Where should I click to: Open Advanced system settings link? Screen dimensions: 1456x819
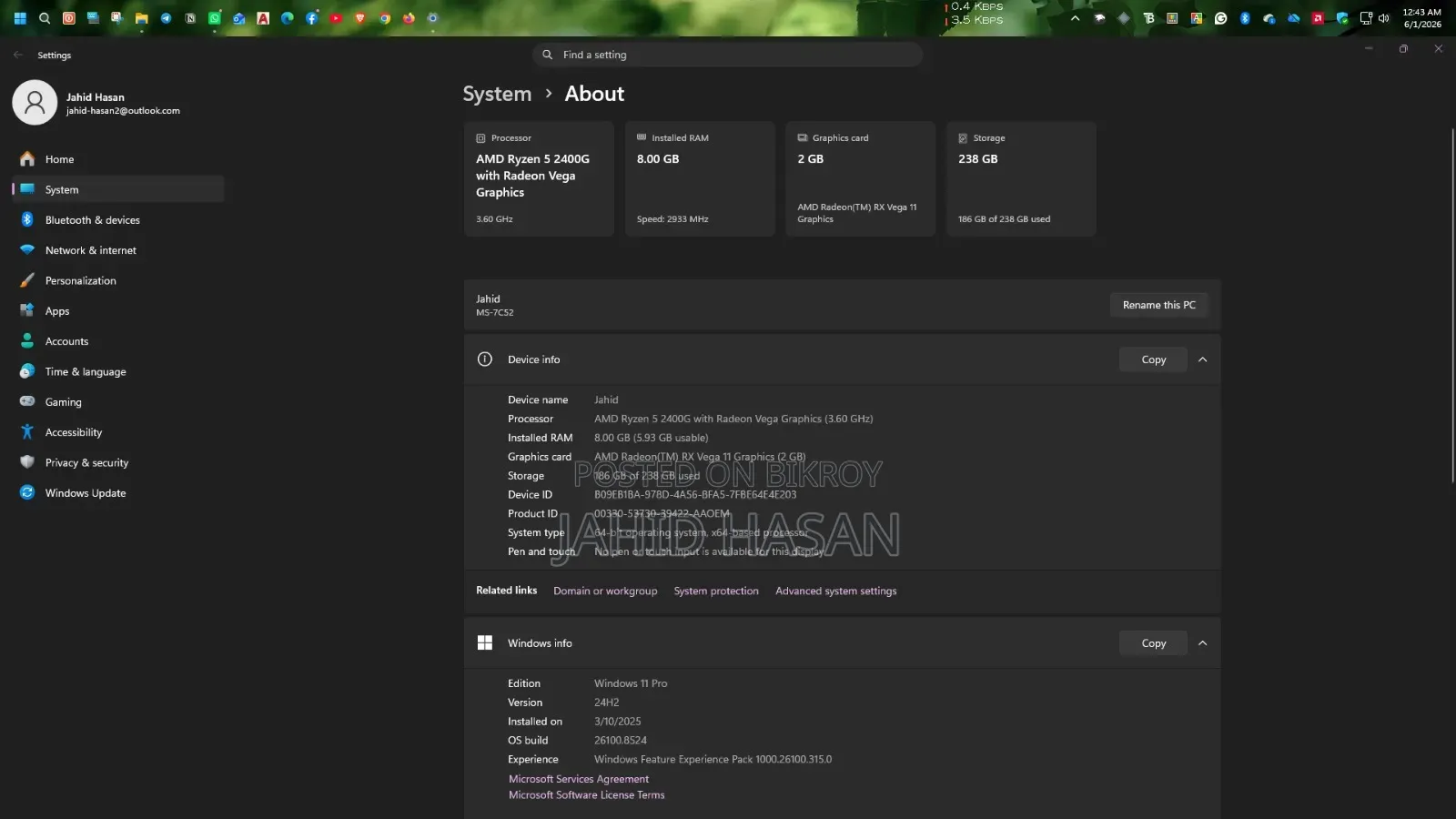click(x=835, y=591)
